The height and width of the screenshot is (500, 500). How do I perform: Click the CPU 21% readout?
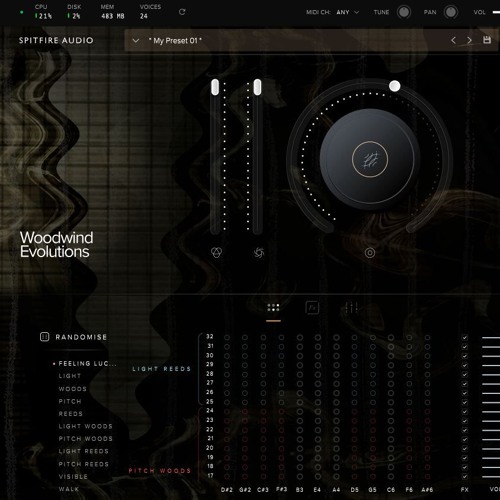(x=43, y=12)
